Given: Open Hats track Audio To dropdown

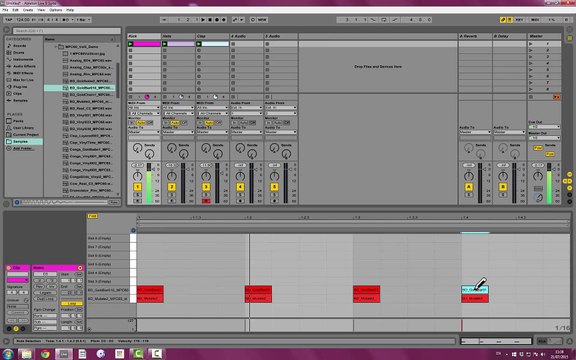Looking at the screenshot, I should click(x=179, y=132).
